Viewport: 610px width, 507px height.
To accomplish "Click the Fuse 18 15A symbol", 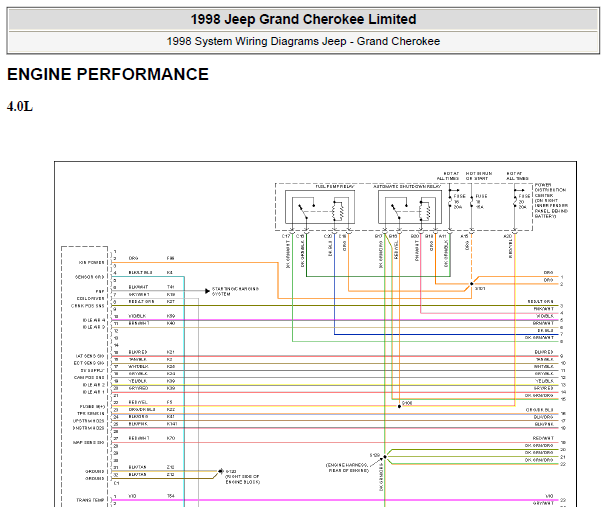I will 472,202.
